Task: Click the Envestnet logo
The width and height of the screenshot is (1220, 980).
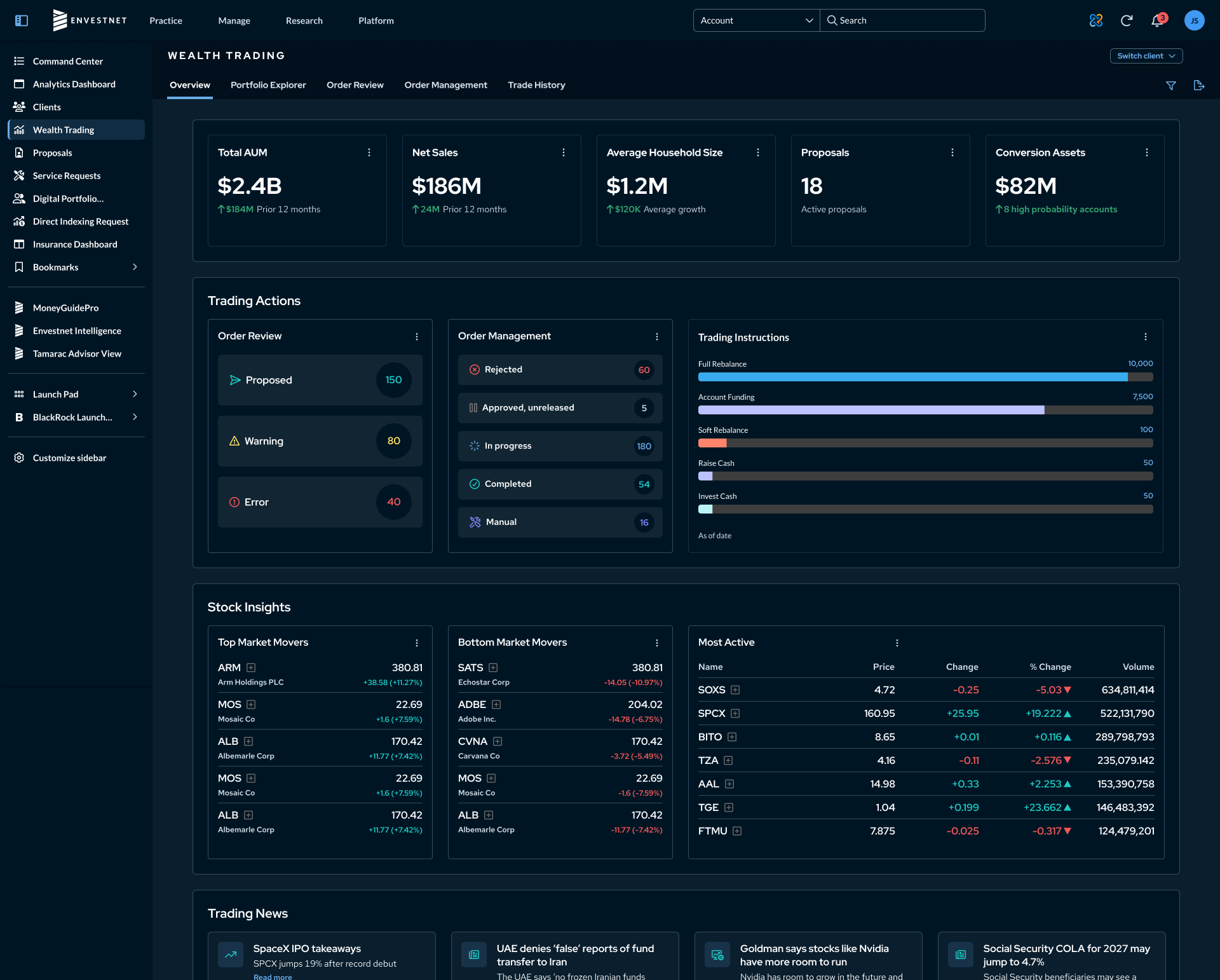Action: pyautogui.click(x=90, y=20)
